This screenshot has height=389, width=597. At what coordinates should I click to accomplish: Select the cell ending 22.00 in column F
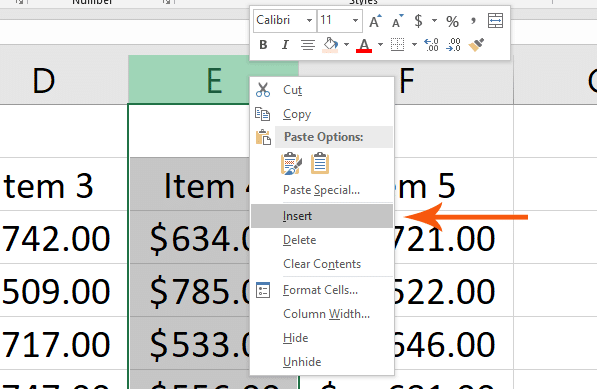click(454, 290)
